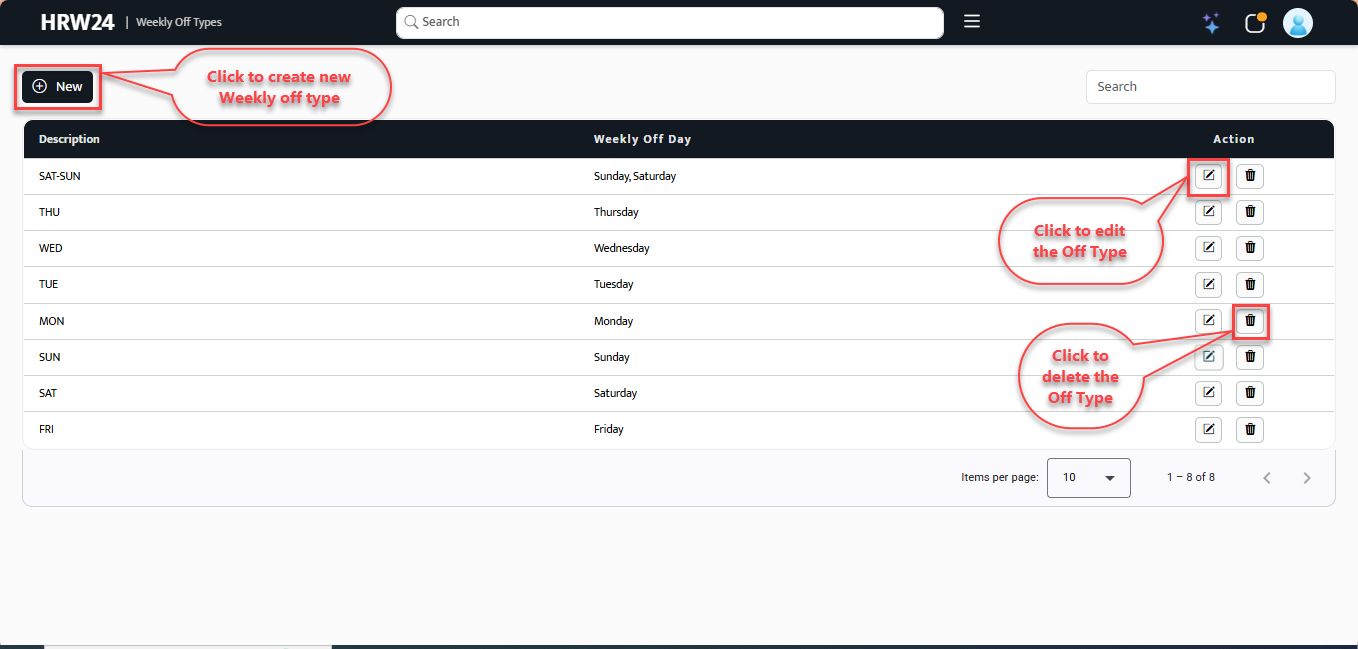The height and width of the screenshot is (649, 1358).
Task: Open the user profile avatar
Action: pos(1297,23)
